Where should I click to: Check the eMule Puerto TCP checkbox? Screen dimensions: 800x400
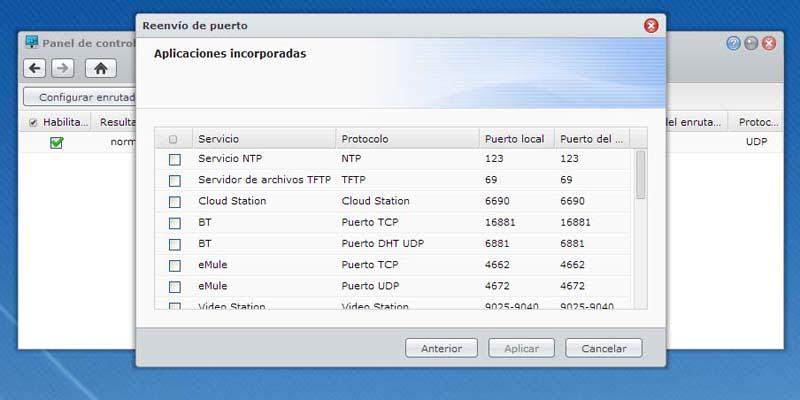pos(174,266)
